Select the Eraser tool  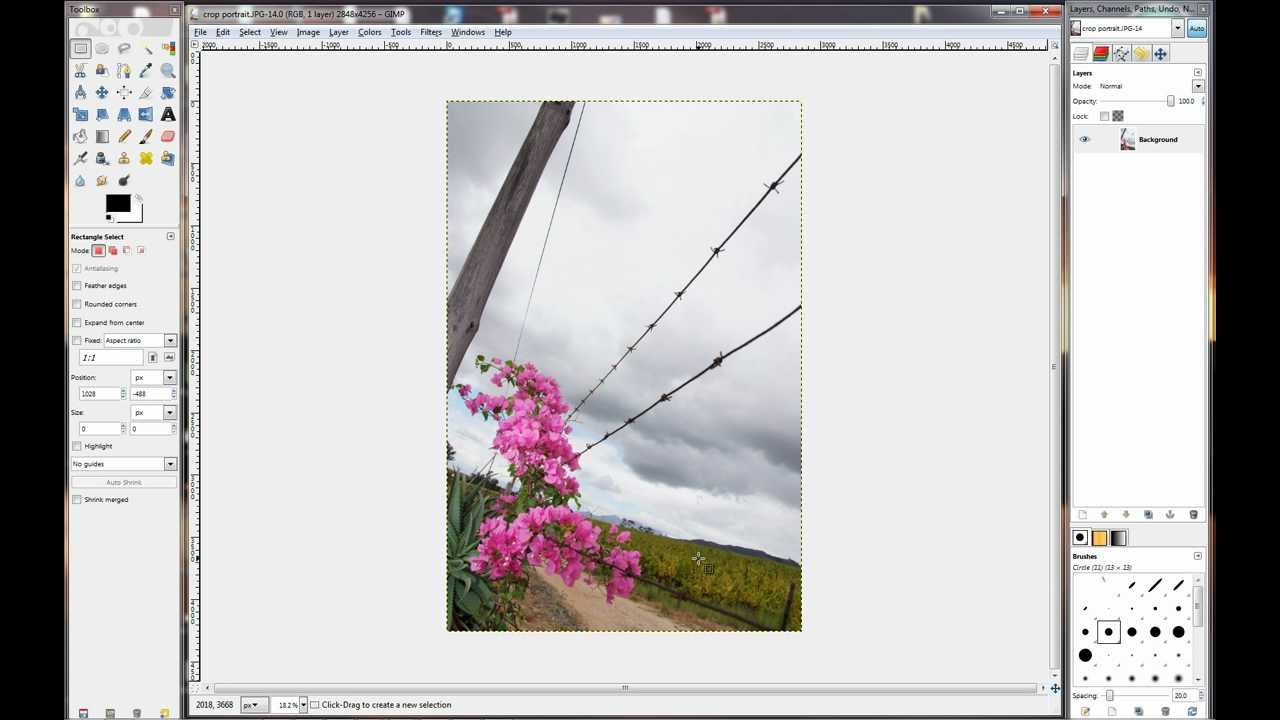pos(168,136)
